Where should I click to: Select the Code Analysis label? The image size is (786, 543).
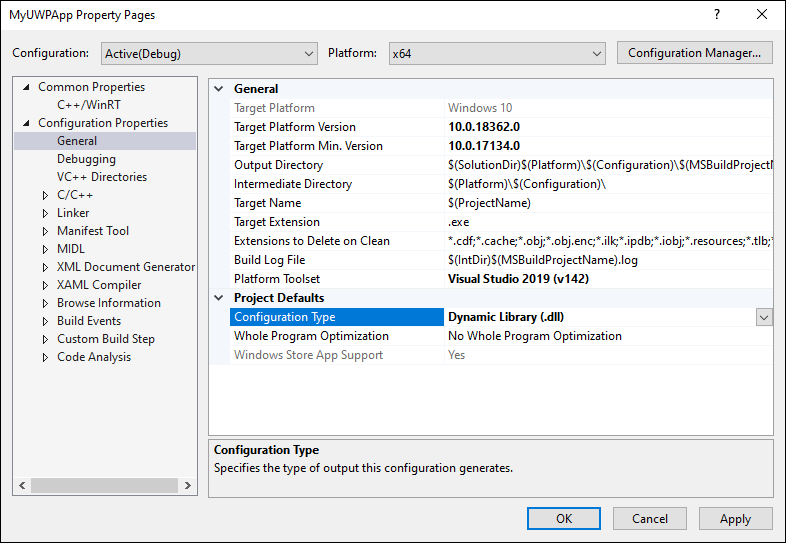(94, 357)
